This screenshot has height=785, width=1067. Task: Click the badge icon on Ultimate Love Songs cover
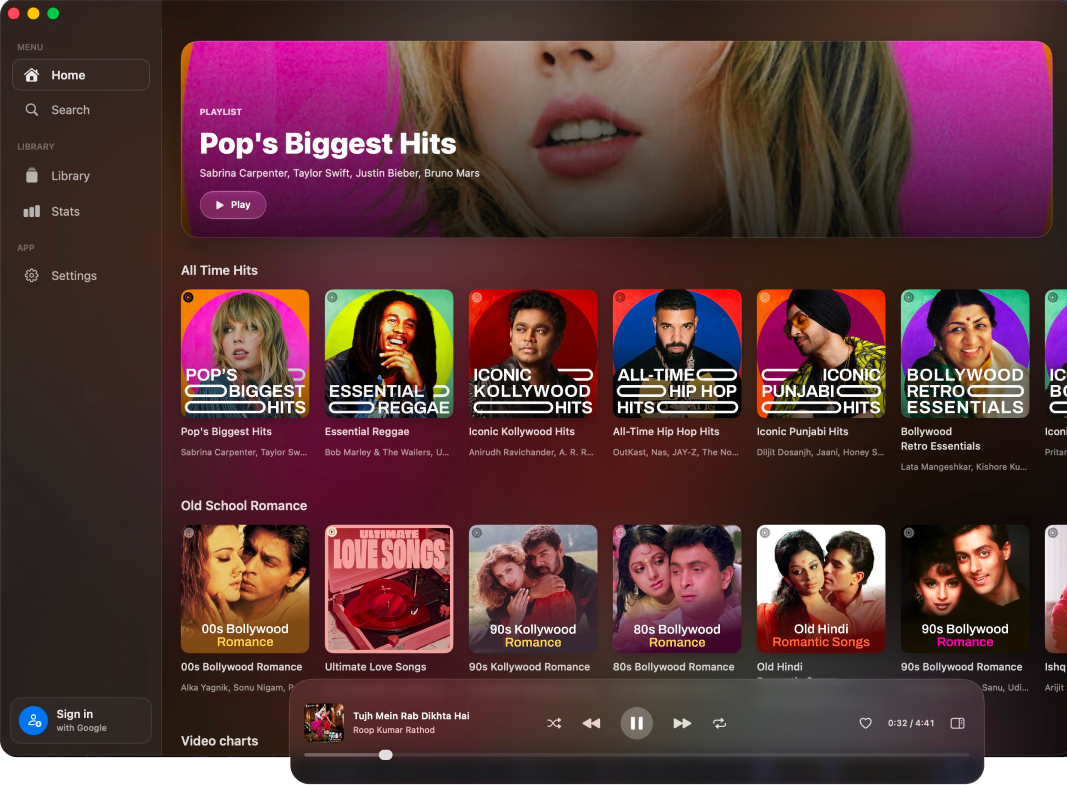coord(332,533)
